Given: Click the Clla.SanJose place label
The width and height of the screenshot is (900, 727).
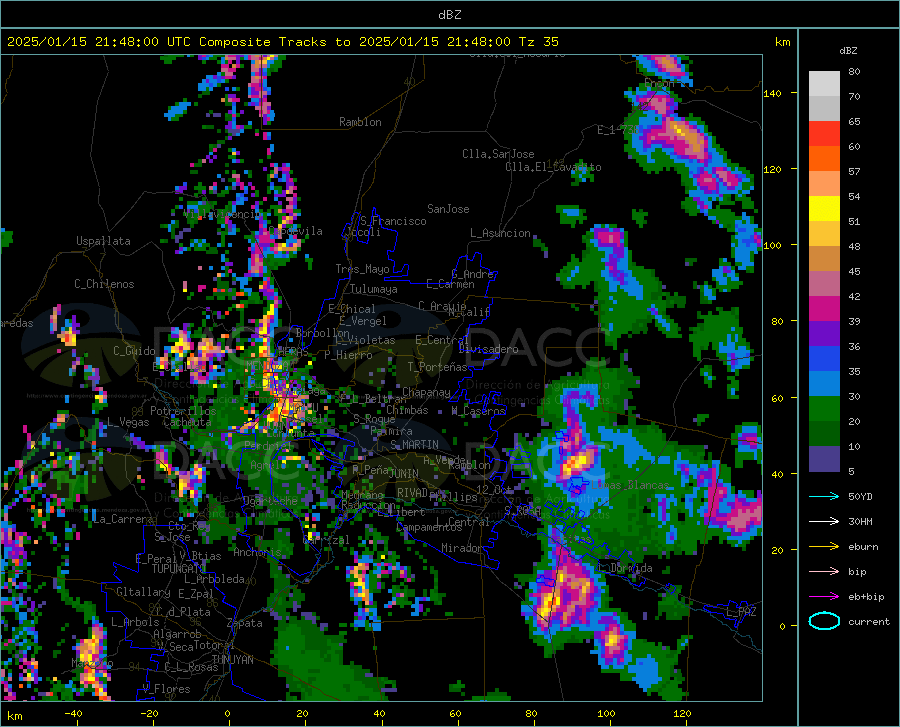Looking at the screenshot, I should click(498, 154).
